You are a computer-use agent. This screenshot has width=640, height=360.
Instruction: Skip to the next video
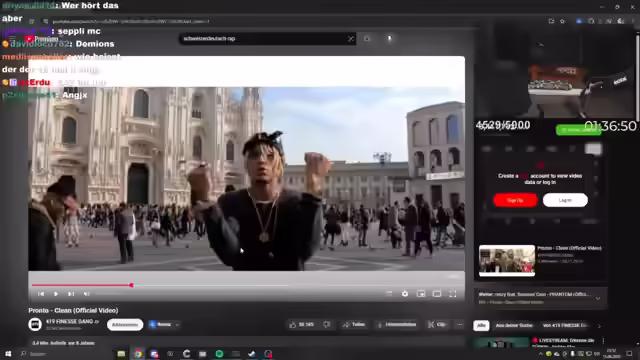click(x=71, y=294)
